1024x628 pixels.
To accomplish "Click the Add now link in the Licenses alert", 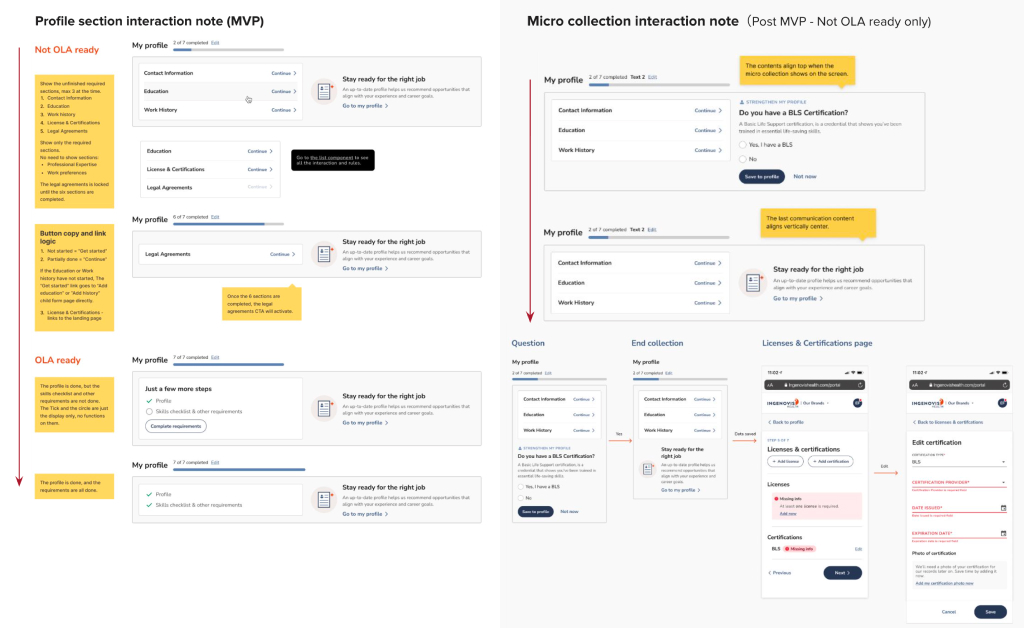I will [788, 514].
